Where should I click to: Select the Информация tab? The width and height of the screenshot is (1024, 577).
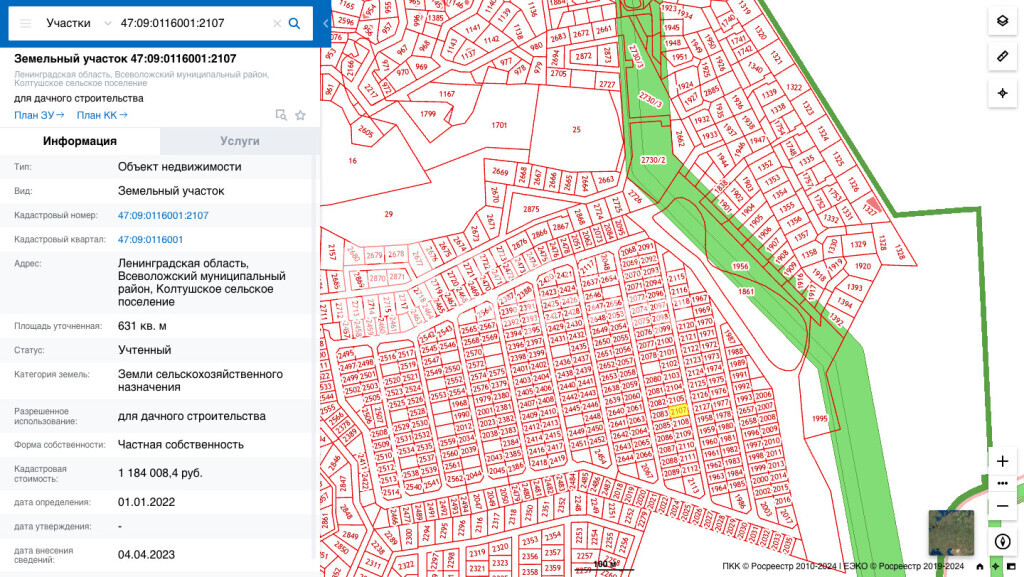point(80,141)
